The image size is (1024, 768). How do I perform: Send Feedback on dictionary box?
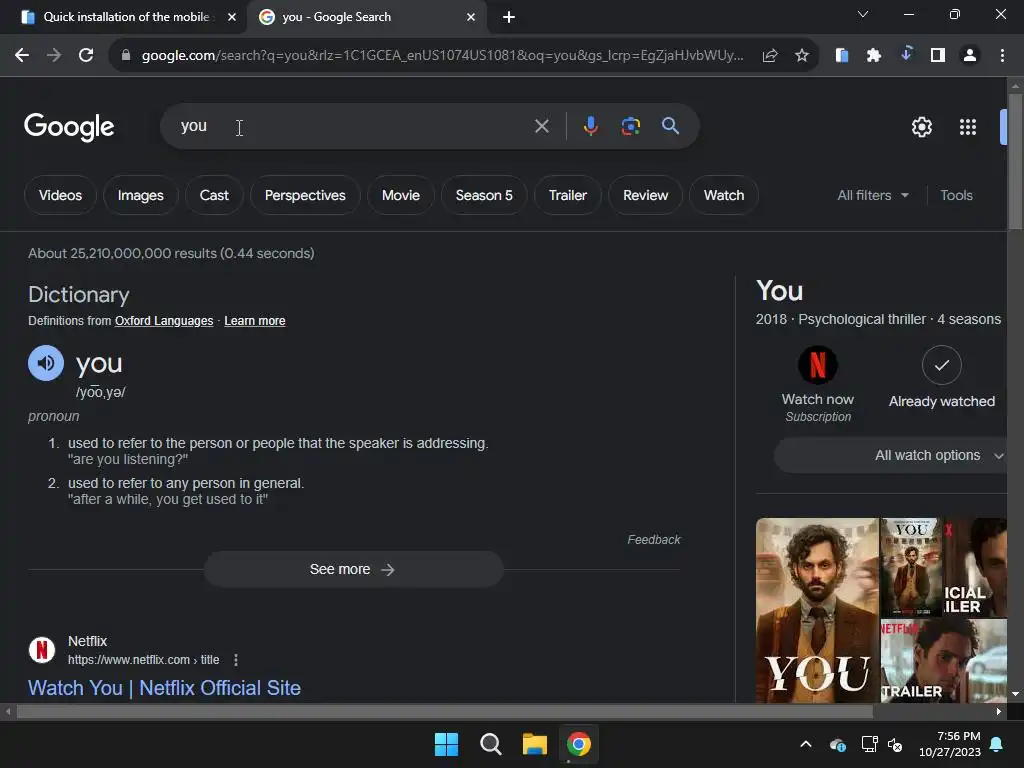pyautogui.click(x=654, y=539)
